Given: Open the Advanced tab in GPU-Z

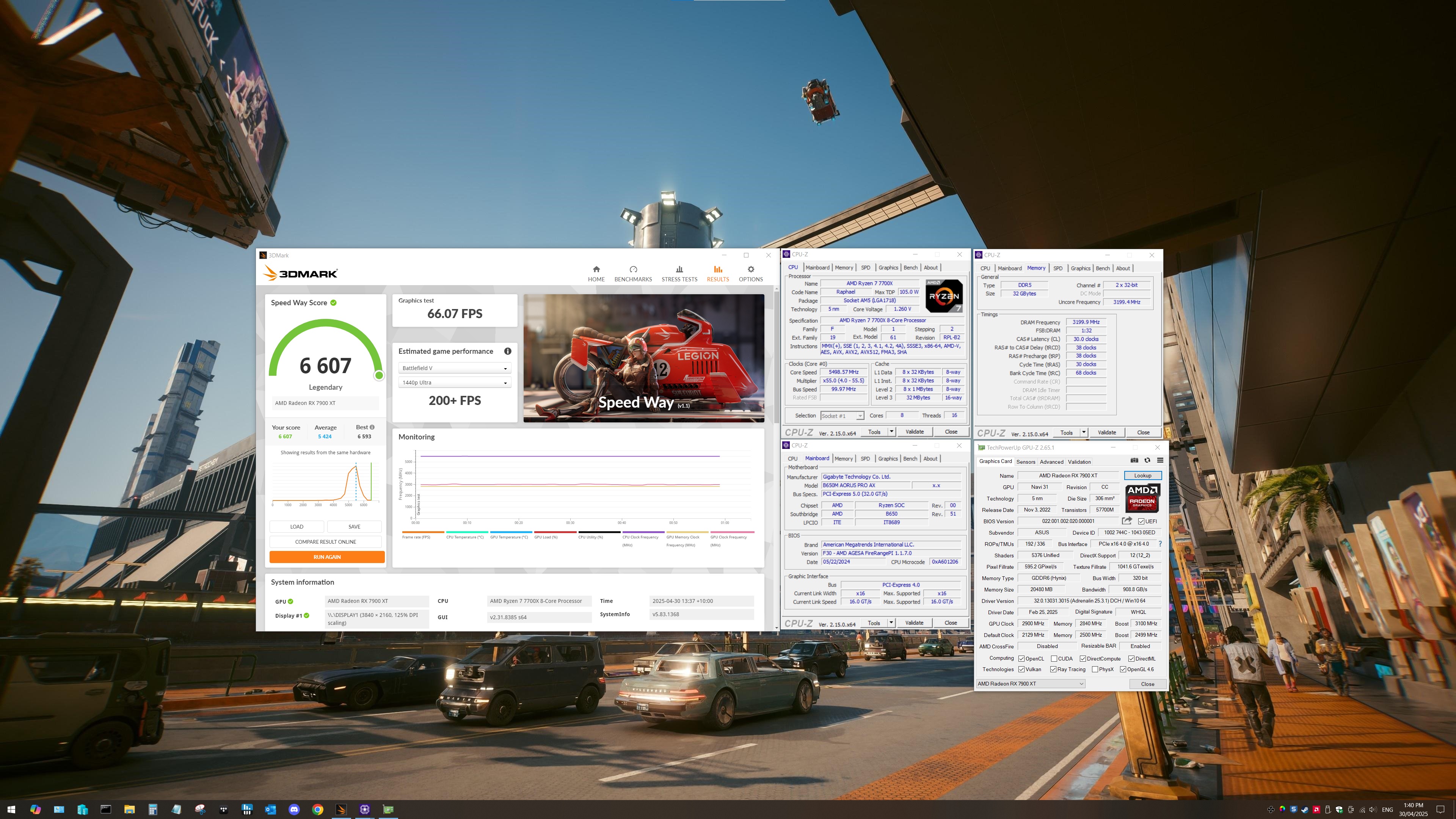Looking at the screenshot, I should tap(1051, 462).
